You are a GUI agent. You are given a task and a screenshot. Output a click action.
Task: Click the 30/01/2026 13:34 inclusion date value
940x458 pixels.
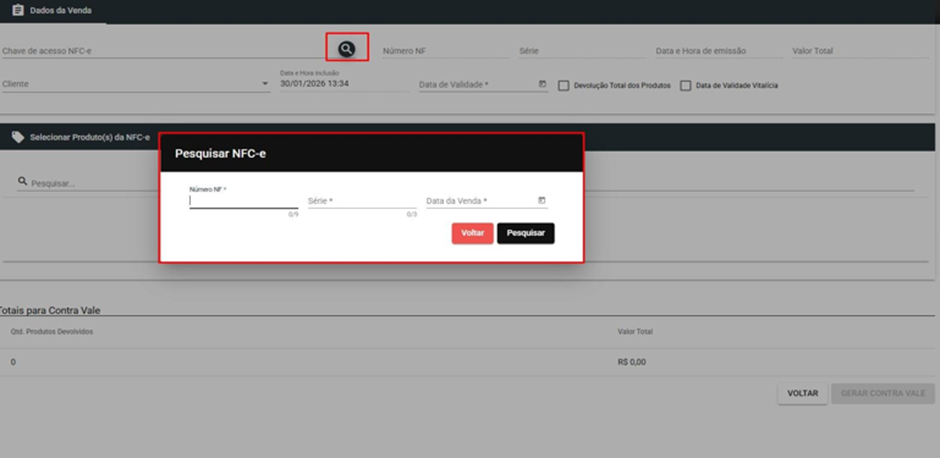(x=314, y=84)
